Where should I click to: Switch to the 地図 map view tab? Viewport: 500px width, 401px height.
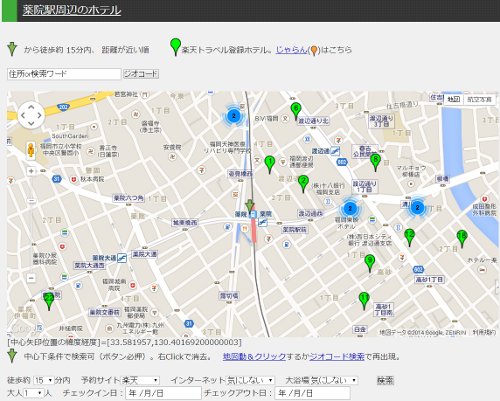point(454,99)
